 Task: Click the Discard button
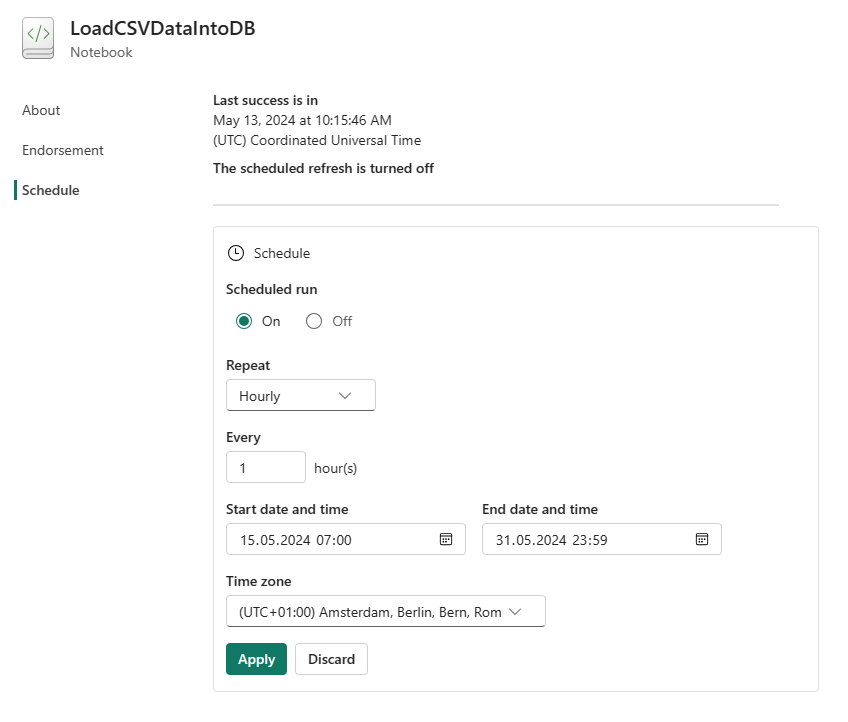[332, 659]
